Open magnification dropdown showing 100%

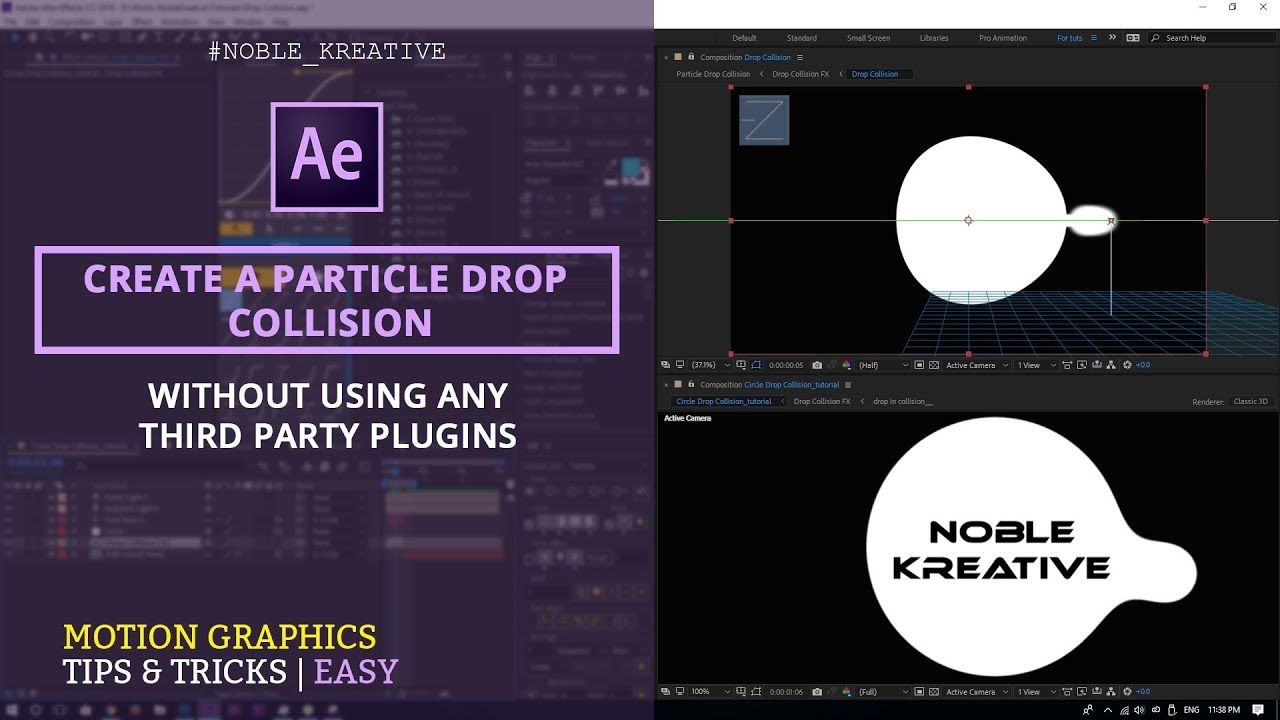(710, 692)
